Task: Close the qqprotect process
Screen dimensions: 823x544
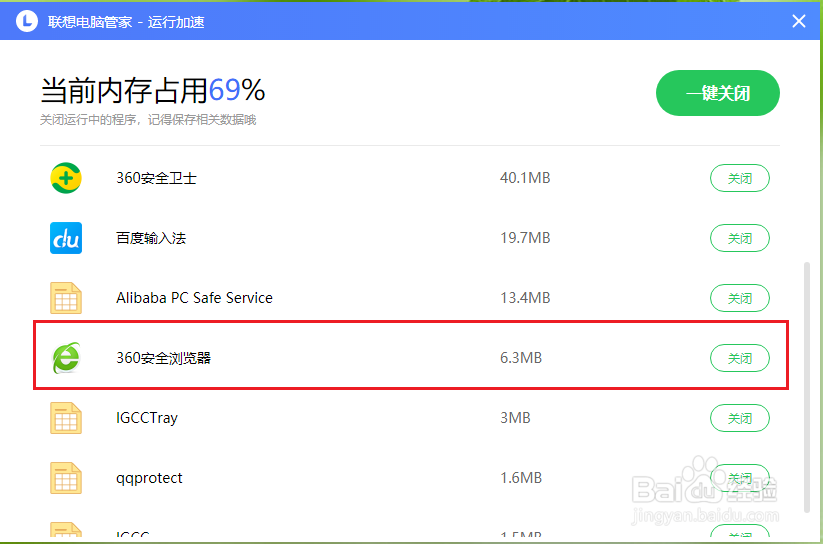Action: click(740, 478)
